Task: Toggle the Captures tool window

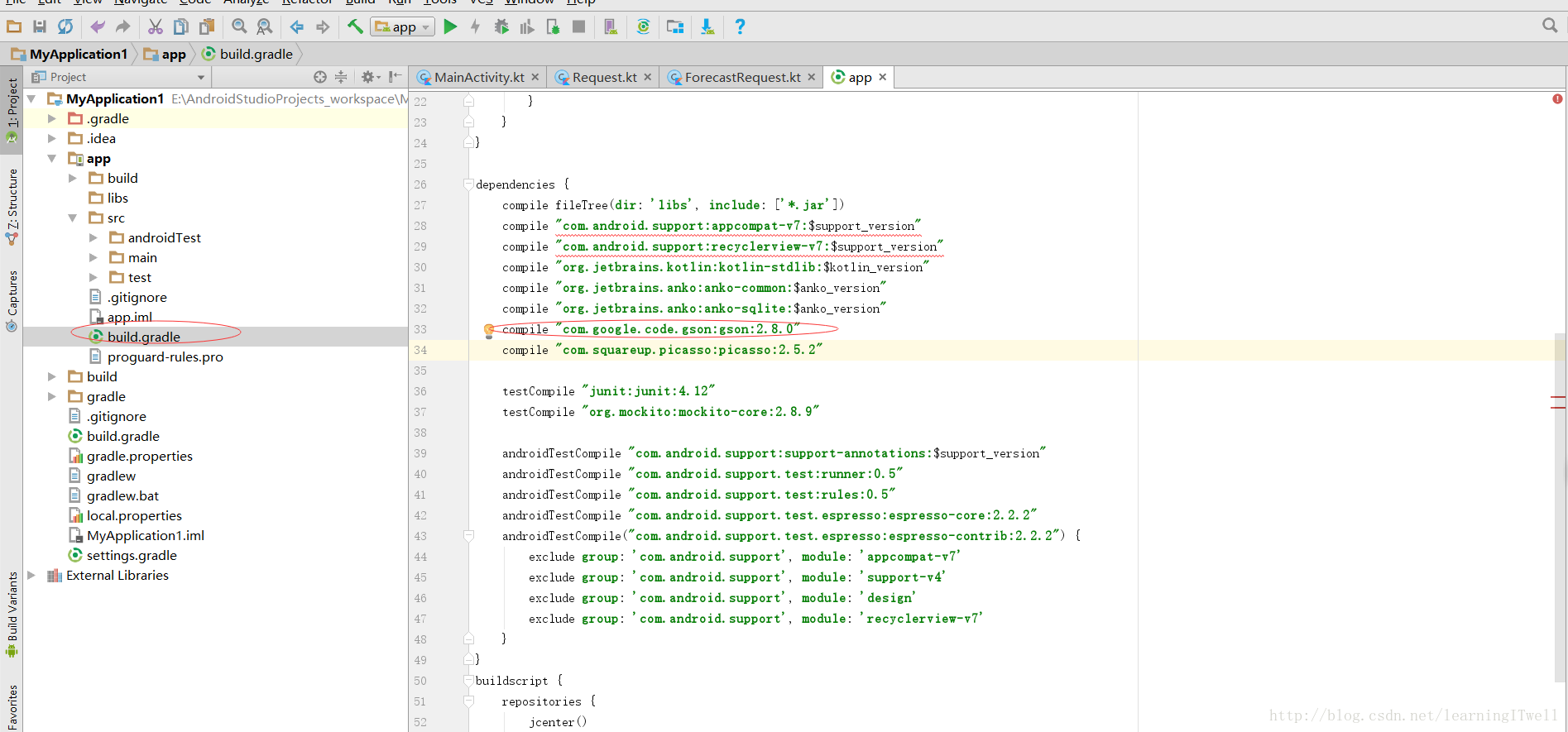Action: pyautogui.click(x=12, y=301)
